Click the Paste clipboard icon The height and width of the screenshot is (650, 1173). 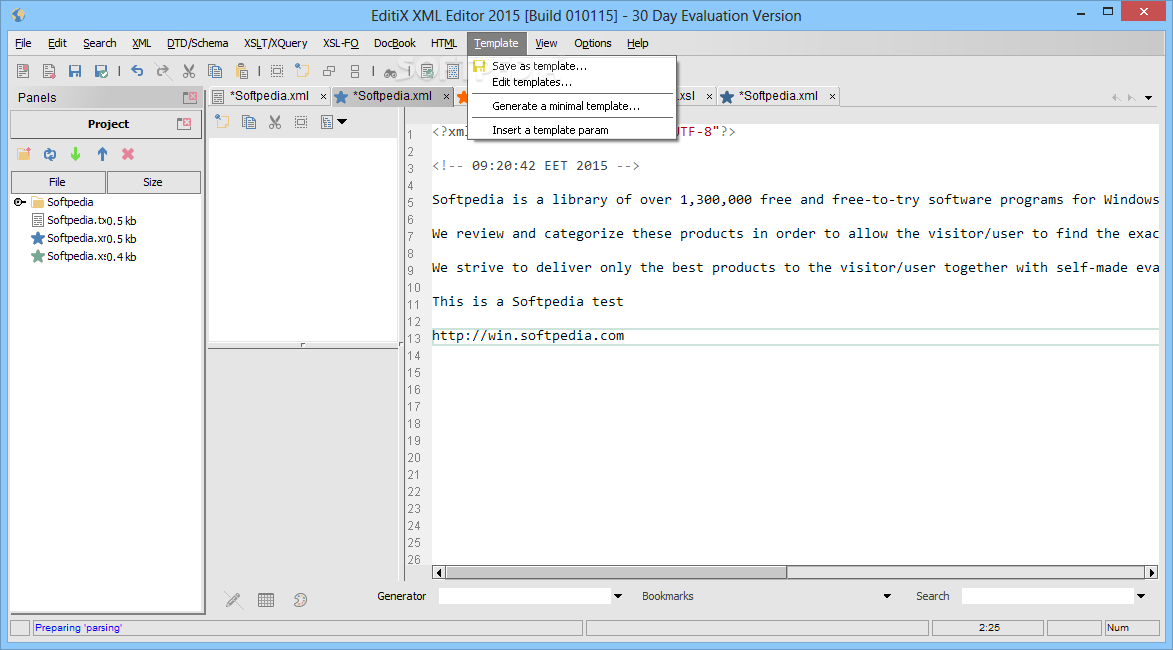coord(242,71)
